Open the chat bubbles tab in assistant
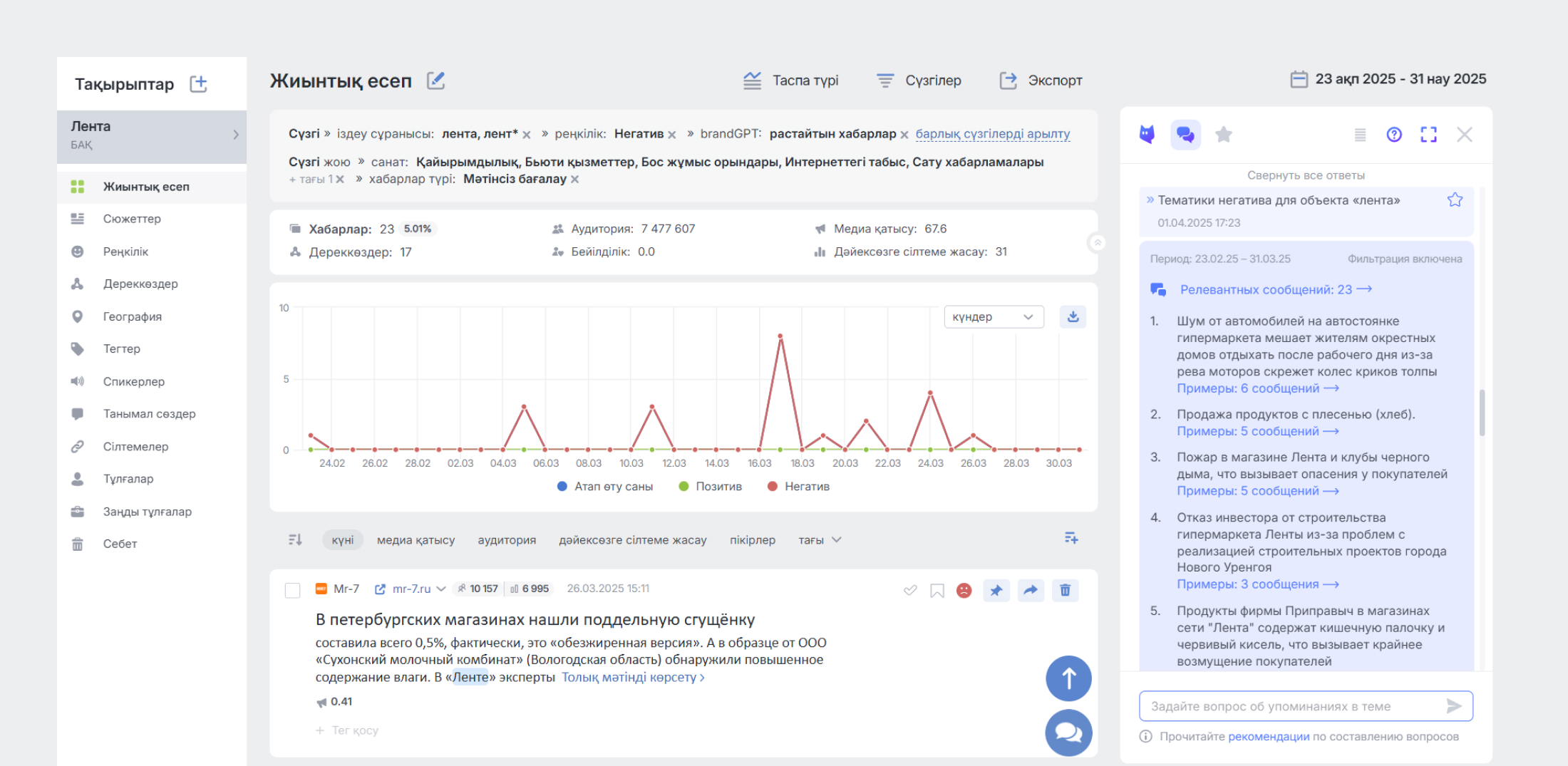 pos(1185,135)
